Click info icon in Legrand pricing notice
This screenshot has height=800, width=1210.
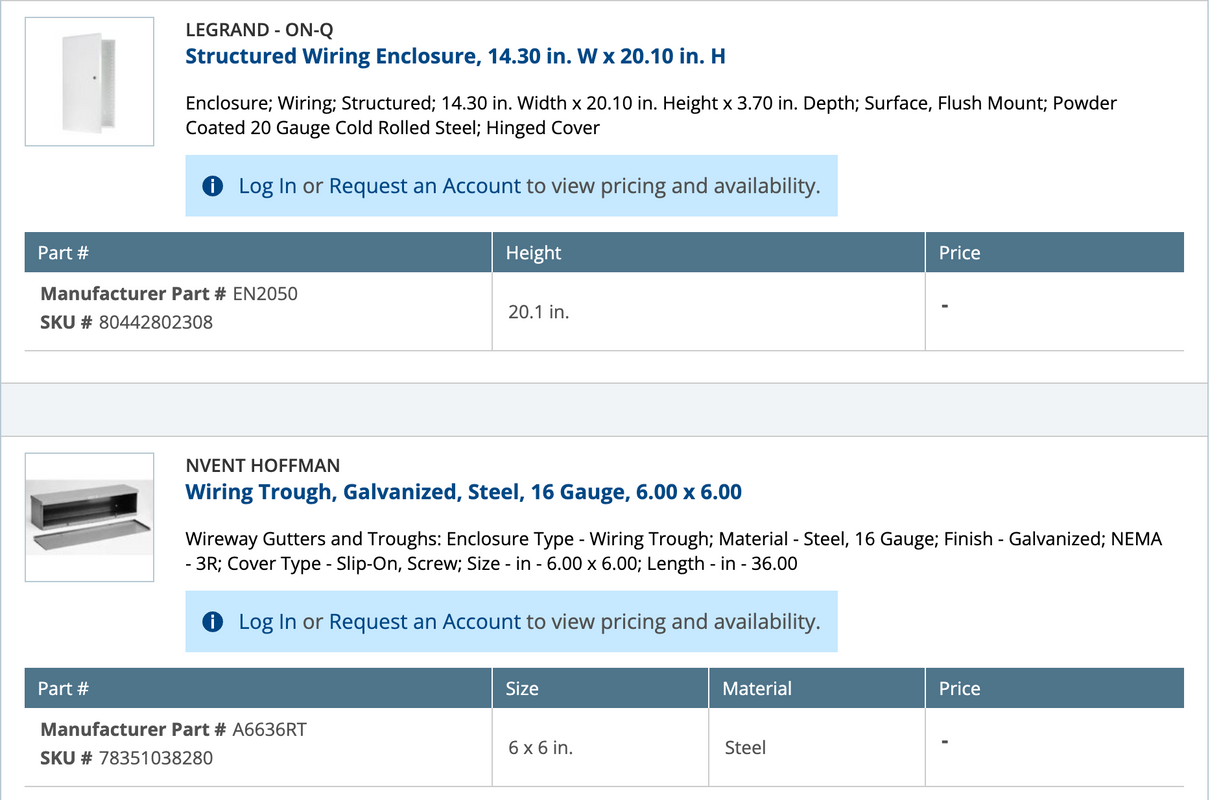tap(212, 186)
